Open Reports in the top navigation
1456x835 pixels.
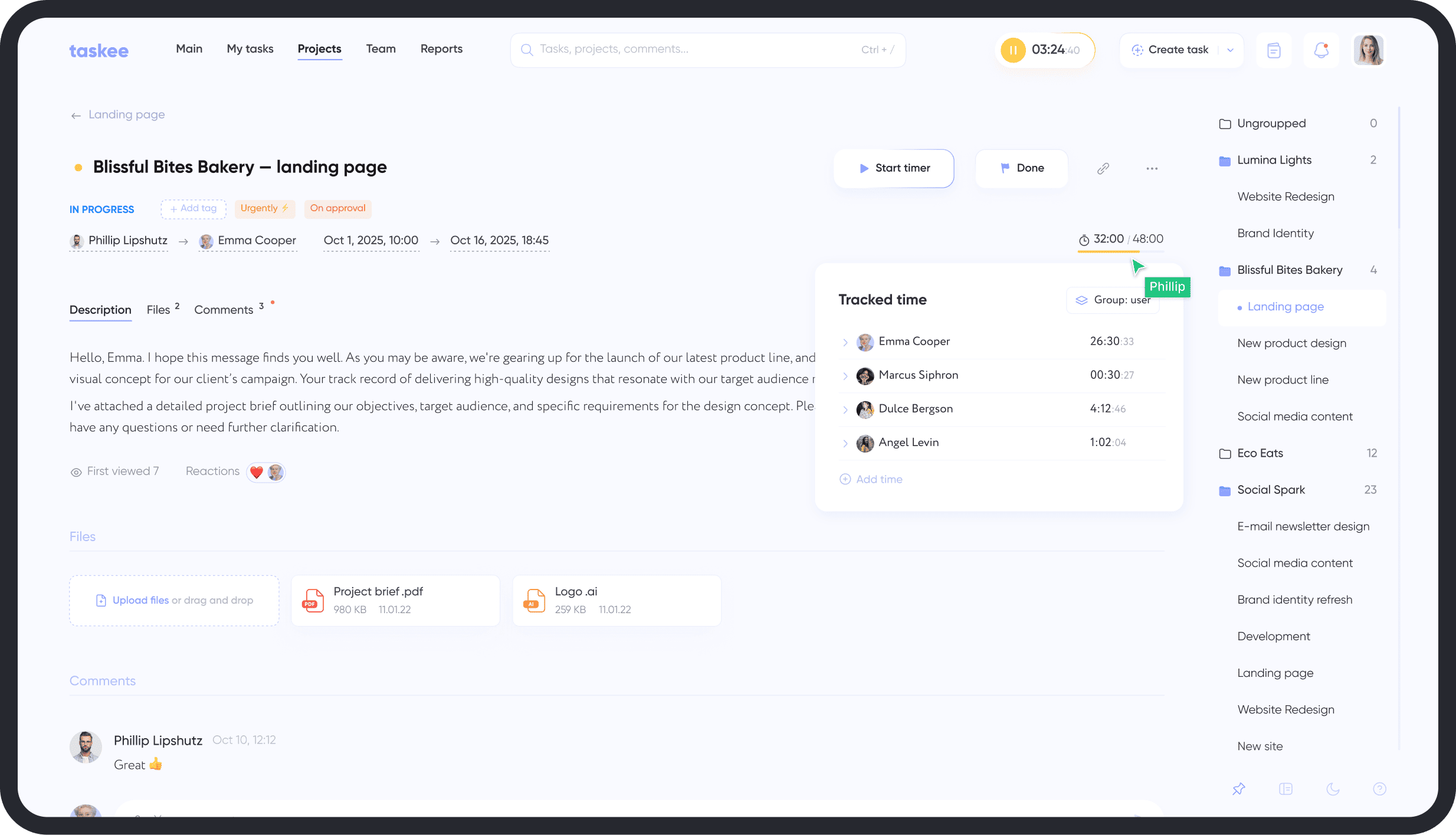pos(441,49)
